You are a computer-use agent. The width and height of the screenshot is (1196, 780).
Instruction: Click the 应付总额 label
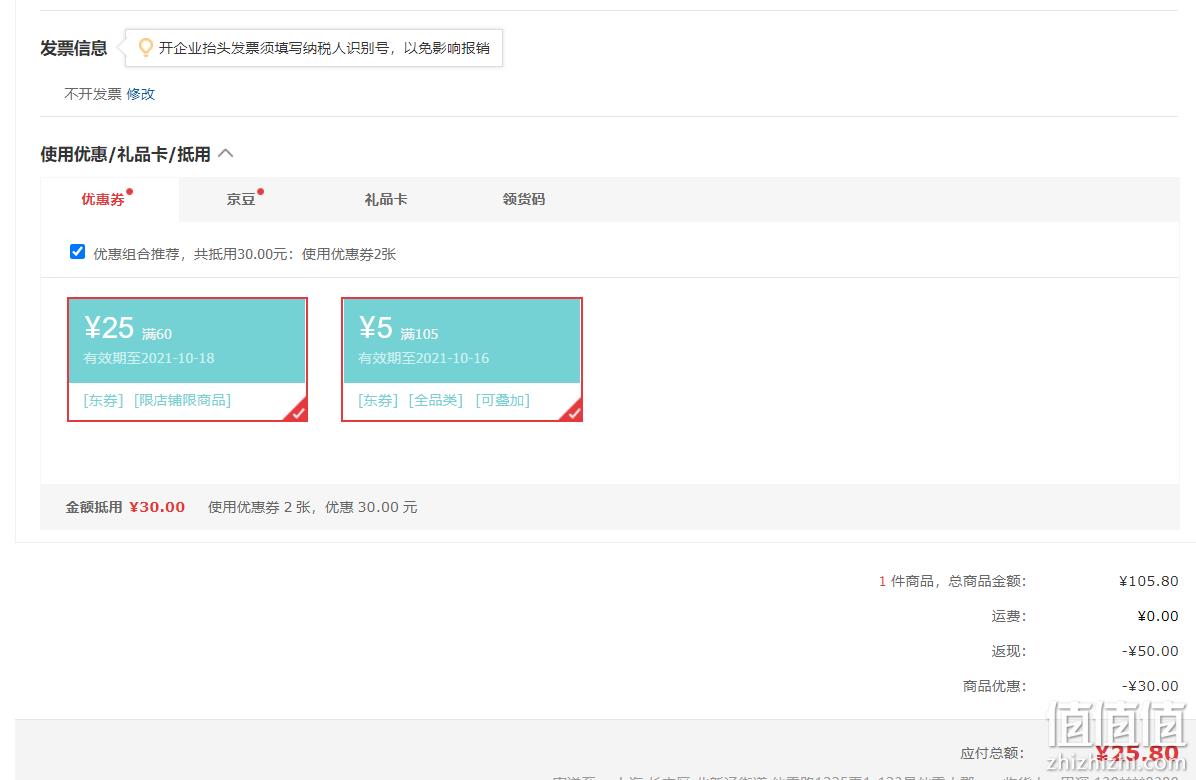coord(993,753)
